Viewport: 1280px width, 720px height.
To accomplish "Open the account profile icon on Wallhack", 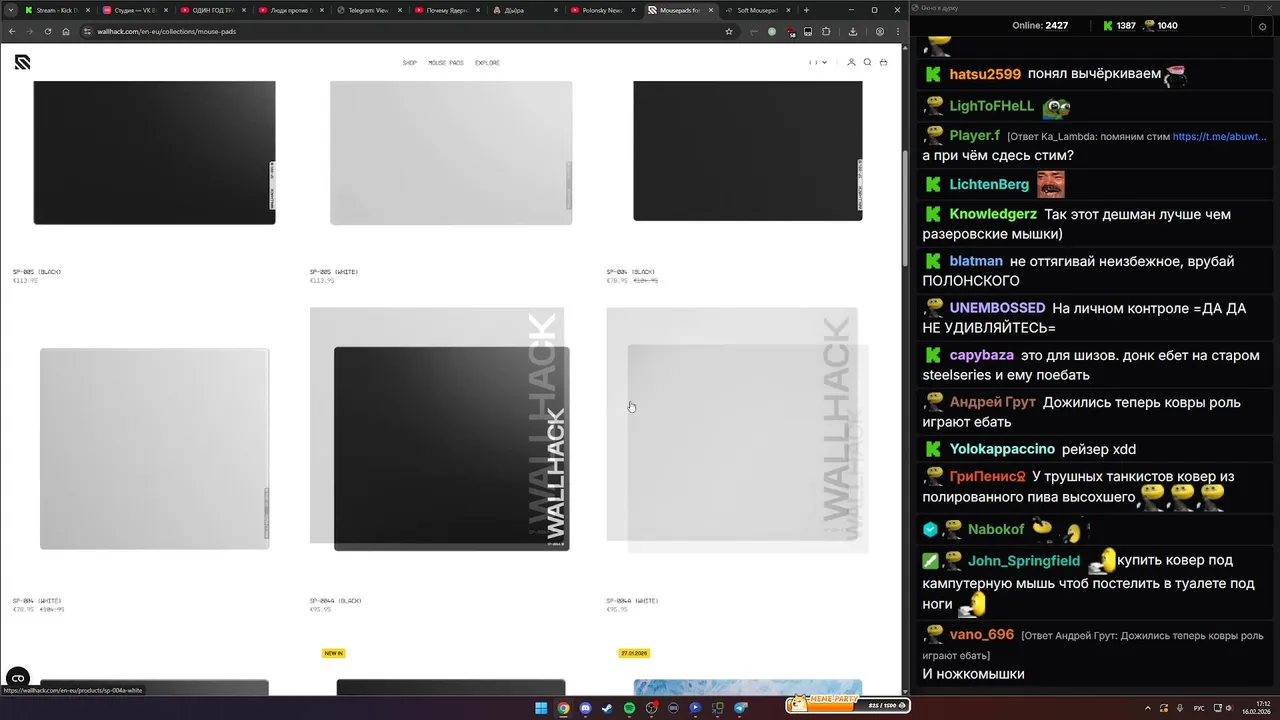I will [x=851, y=62].
